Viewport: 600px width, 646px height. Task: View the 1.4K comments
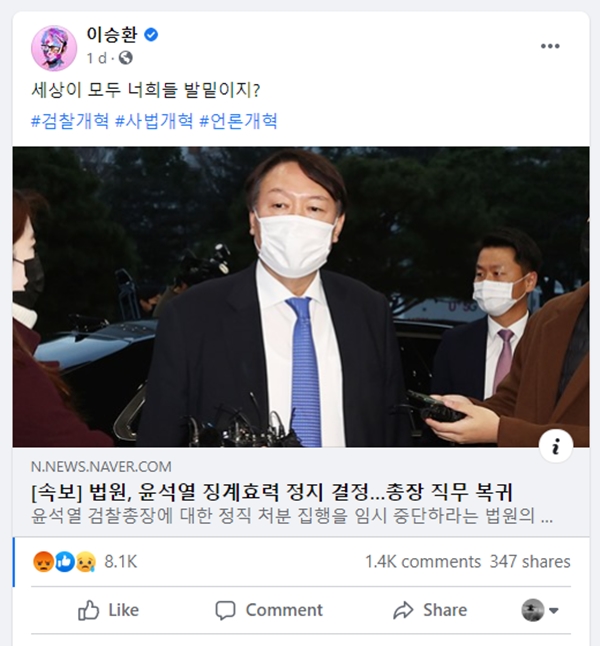[x=423, y=562]
